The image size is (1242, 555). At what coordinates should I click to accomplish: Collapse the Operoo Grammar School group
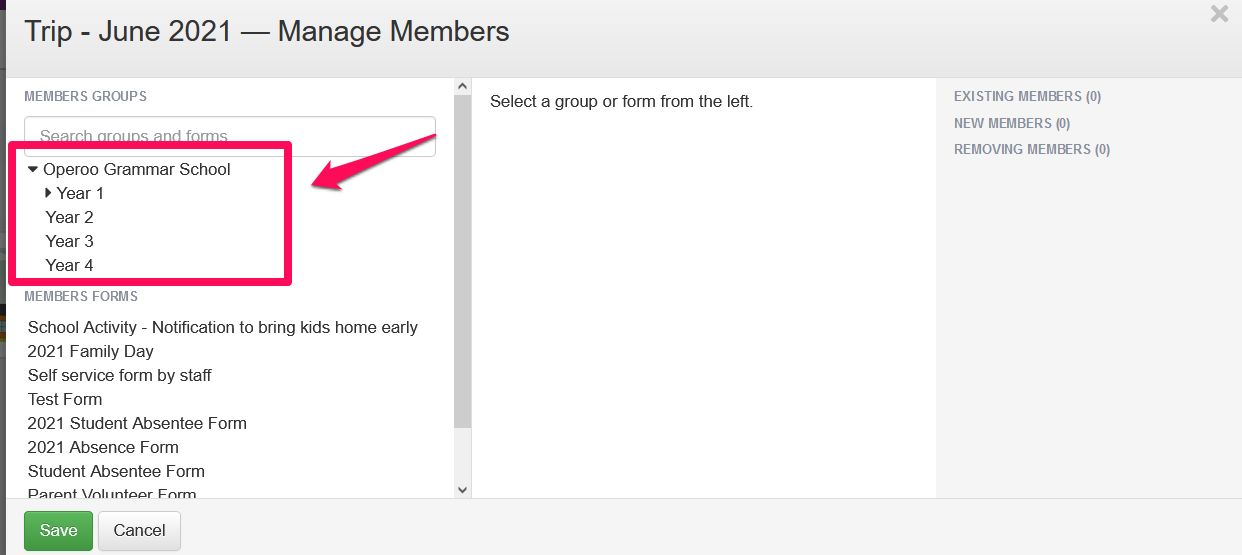[x=33, y=169]
